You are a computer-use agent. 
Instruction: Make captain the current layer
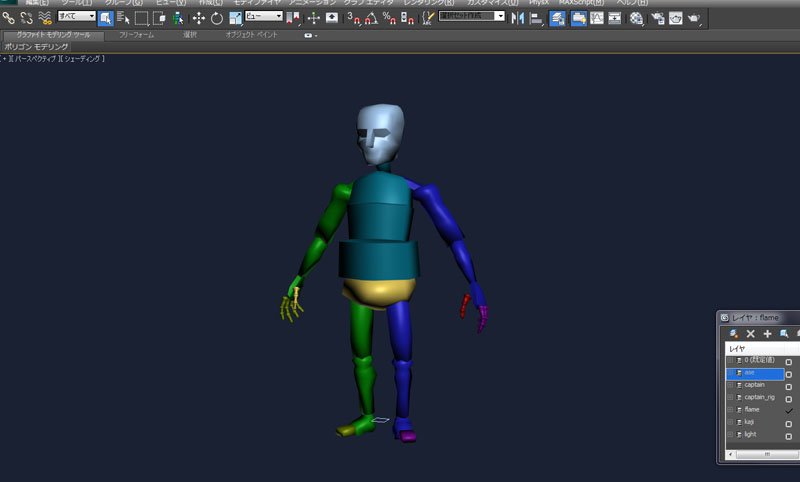pos(789,387)
